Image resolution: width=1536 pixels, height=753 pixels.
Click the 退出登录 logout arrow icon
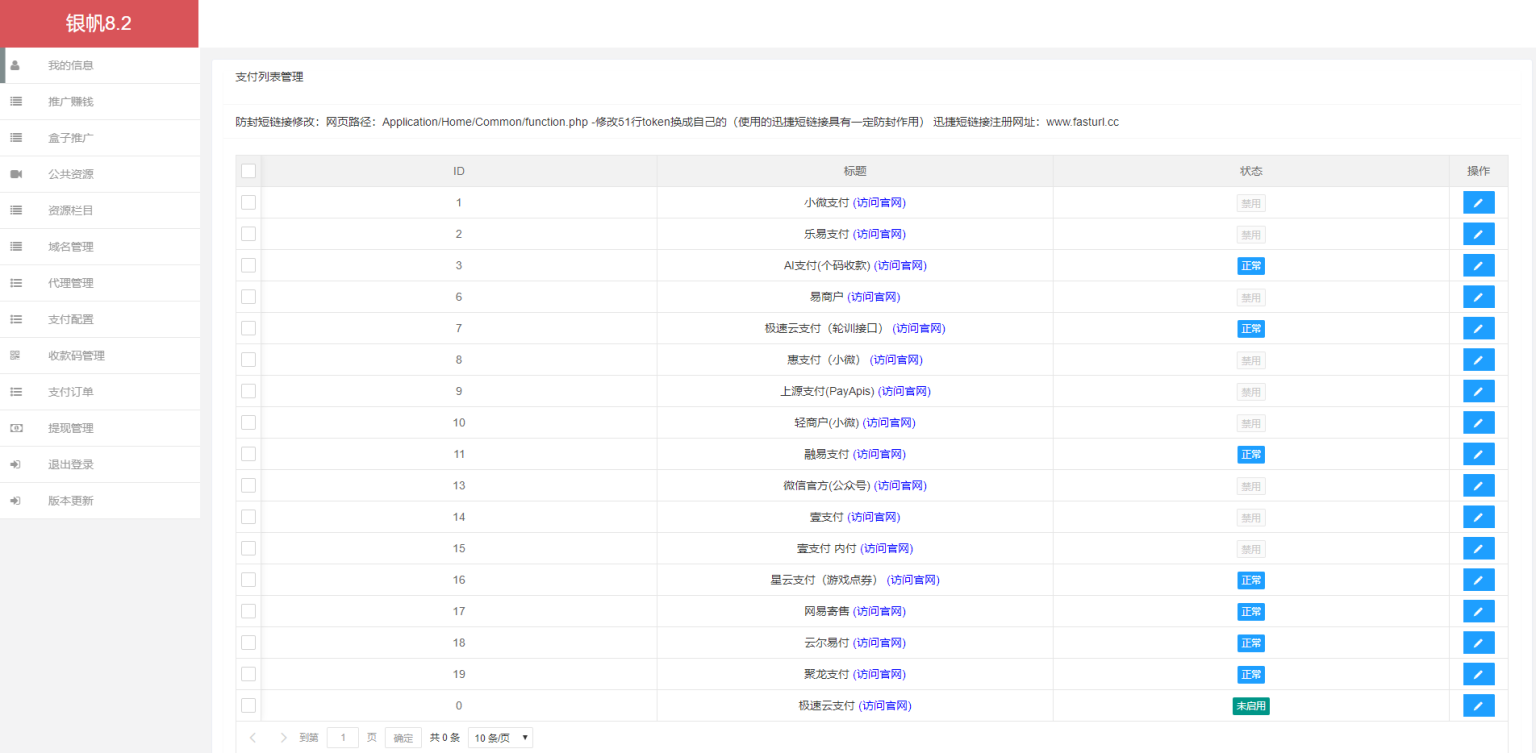click(15, 463)
